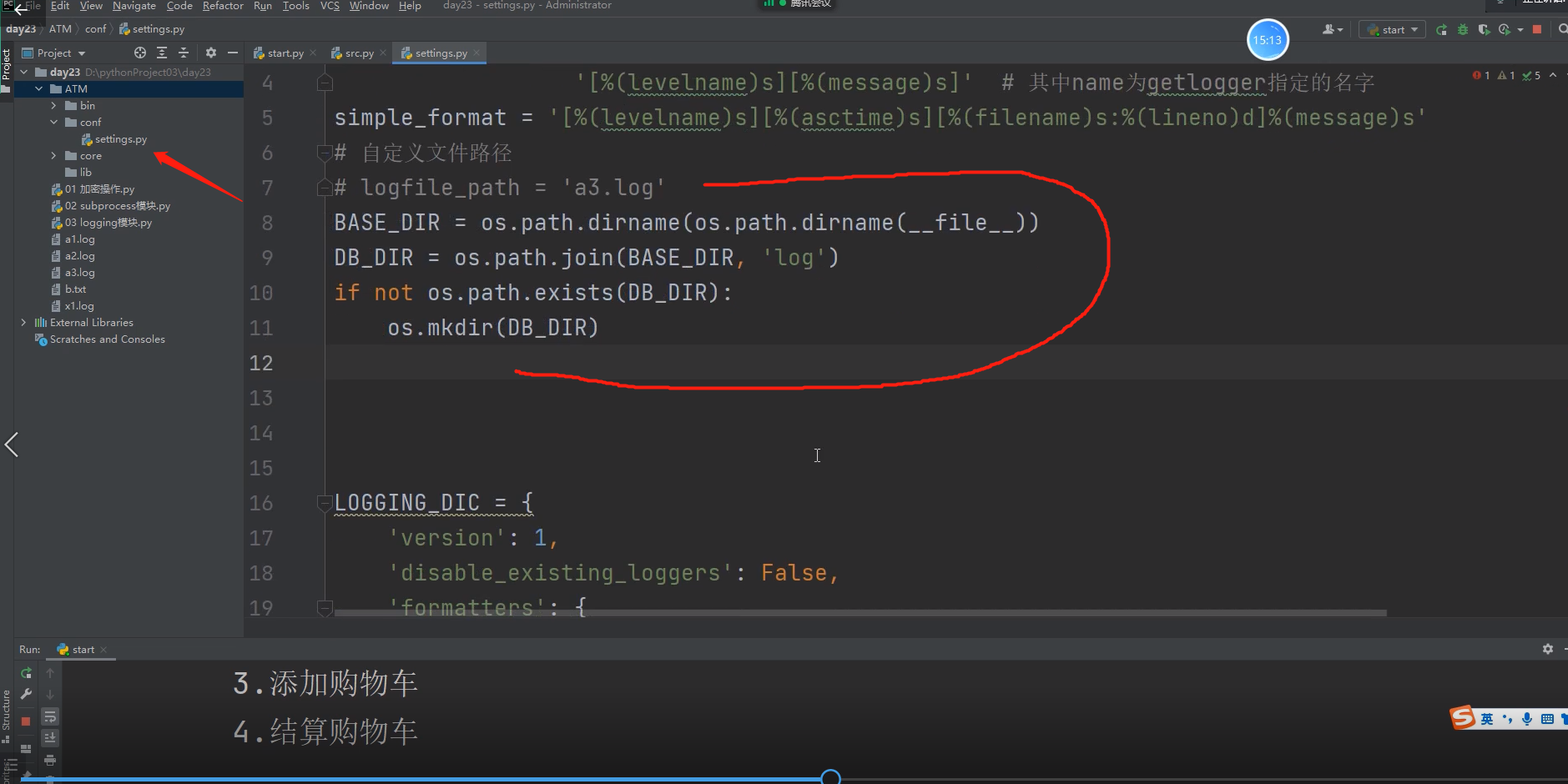The width and height of the screenshot is (1568, 784).
Task: Move down the stack trace in Run panel
Action: pos(50,694)
